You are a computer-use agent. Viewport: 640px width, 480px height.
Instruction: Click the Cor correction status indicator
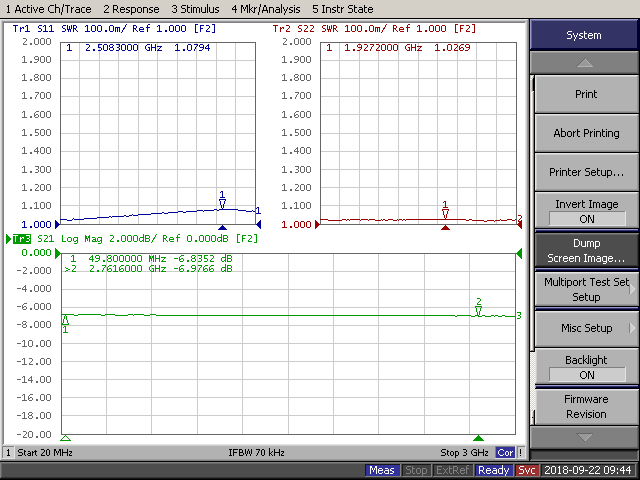click(x=505, y=453)
